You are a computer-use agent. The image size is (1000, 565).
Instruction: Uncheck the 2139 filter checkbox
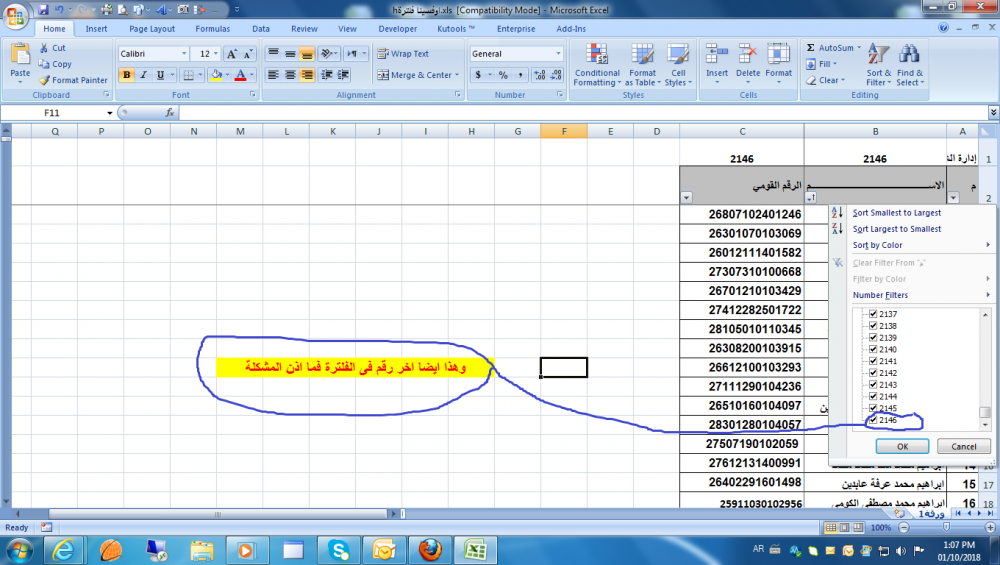pos(873,337)
